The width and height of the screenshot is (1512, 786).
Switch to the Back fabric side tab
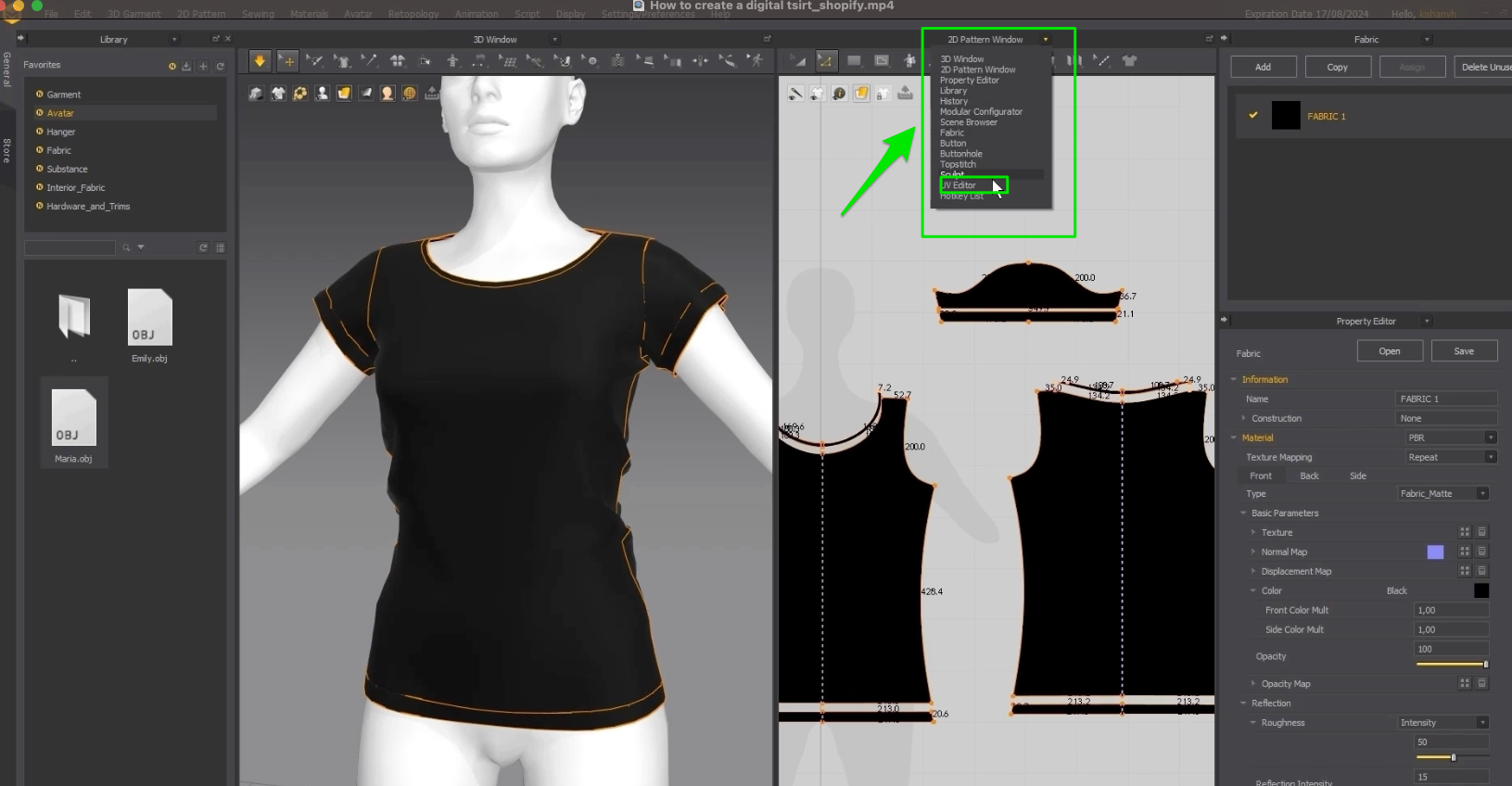coord(1309,475)
